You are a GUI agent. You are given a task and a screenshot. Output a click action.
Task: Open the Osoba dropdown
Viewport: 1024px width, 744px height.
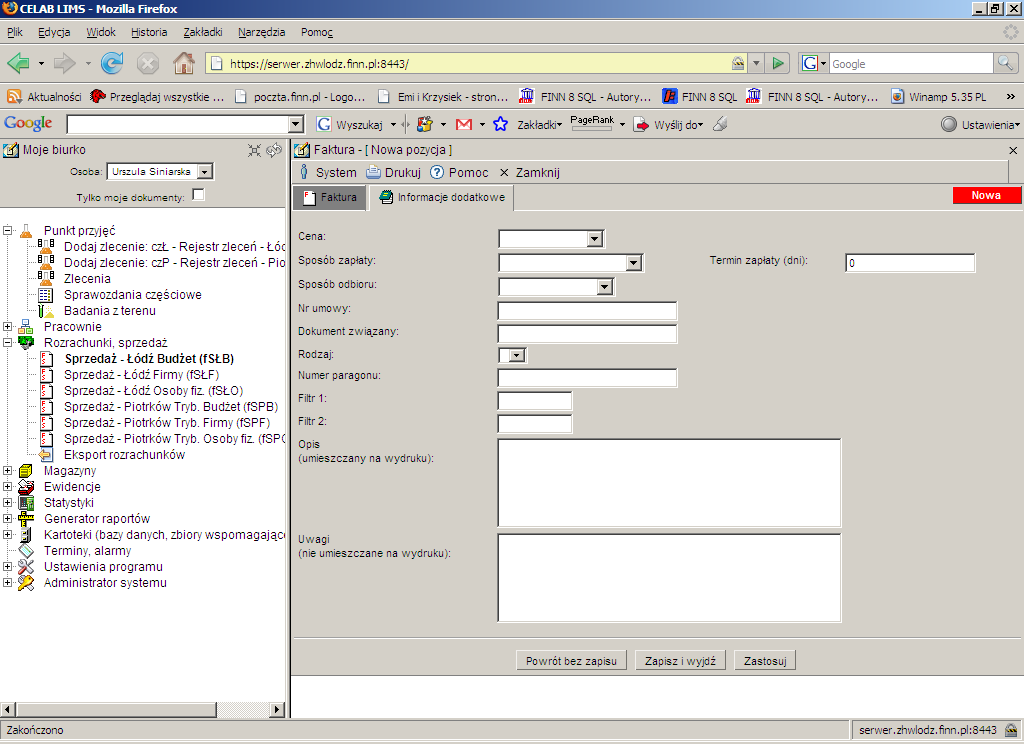(x=205, y=172)
